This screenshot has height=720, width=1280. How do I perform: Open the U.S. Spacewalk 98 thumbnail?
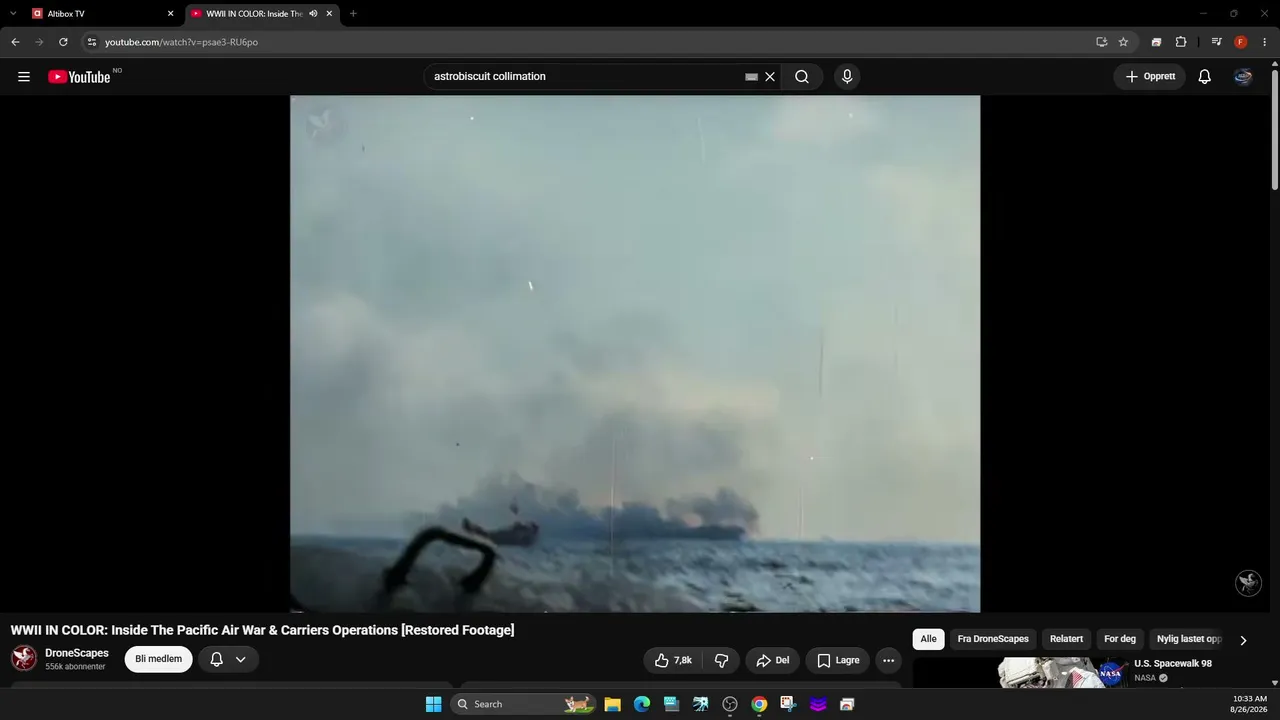1063,673
